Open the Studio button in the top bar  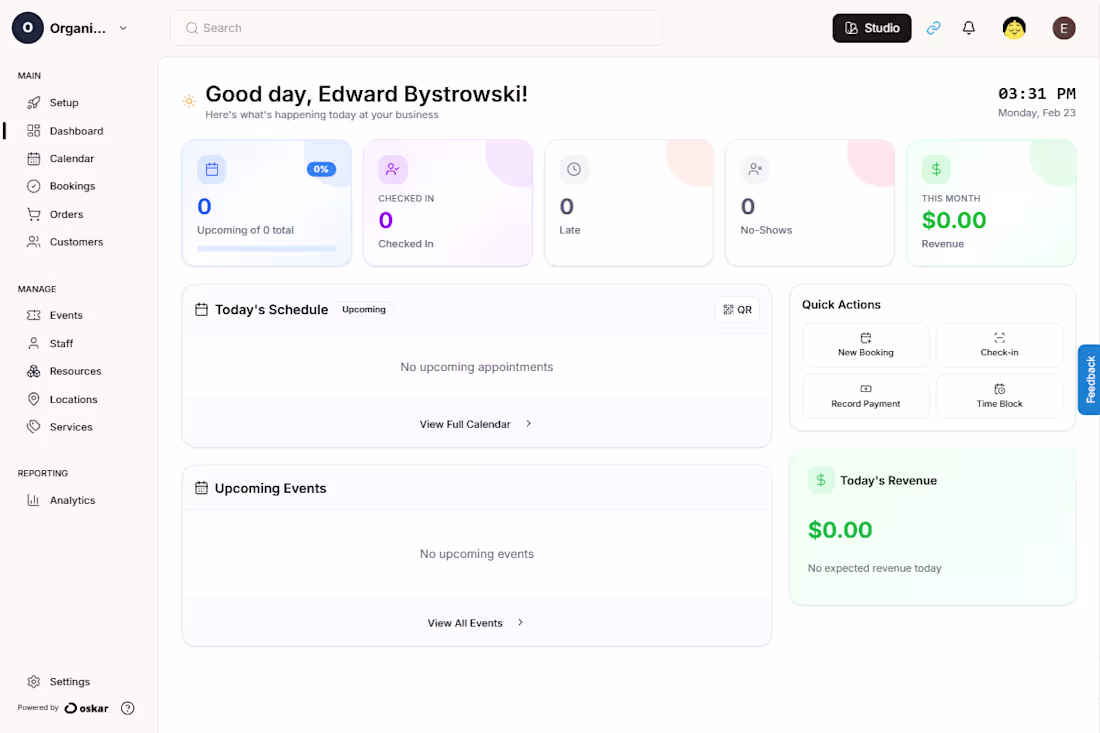[871, 28]
